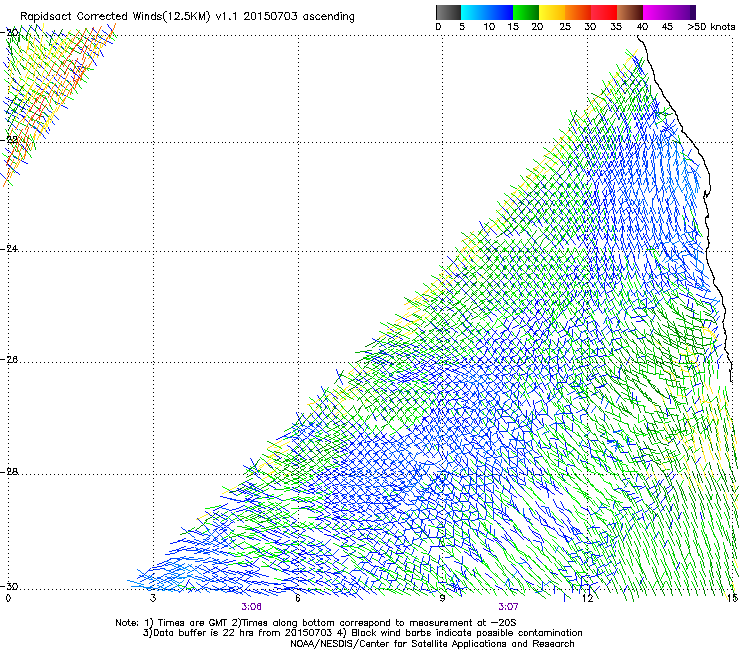
Task: Choose the red 30-35 knots color band
Action: tap(604, 12)
